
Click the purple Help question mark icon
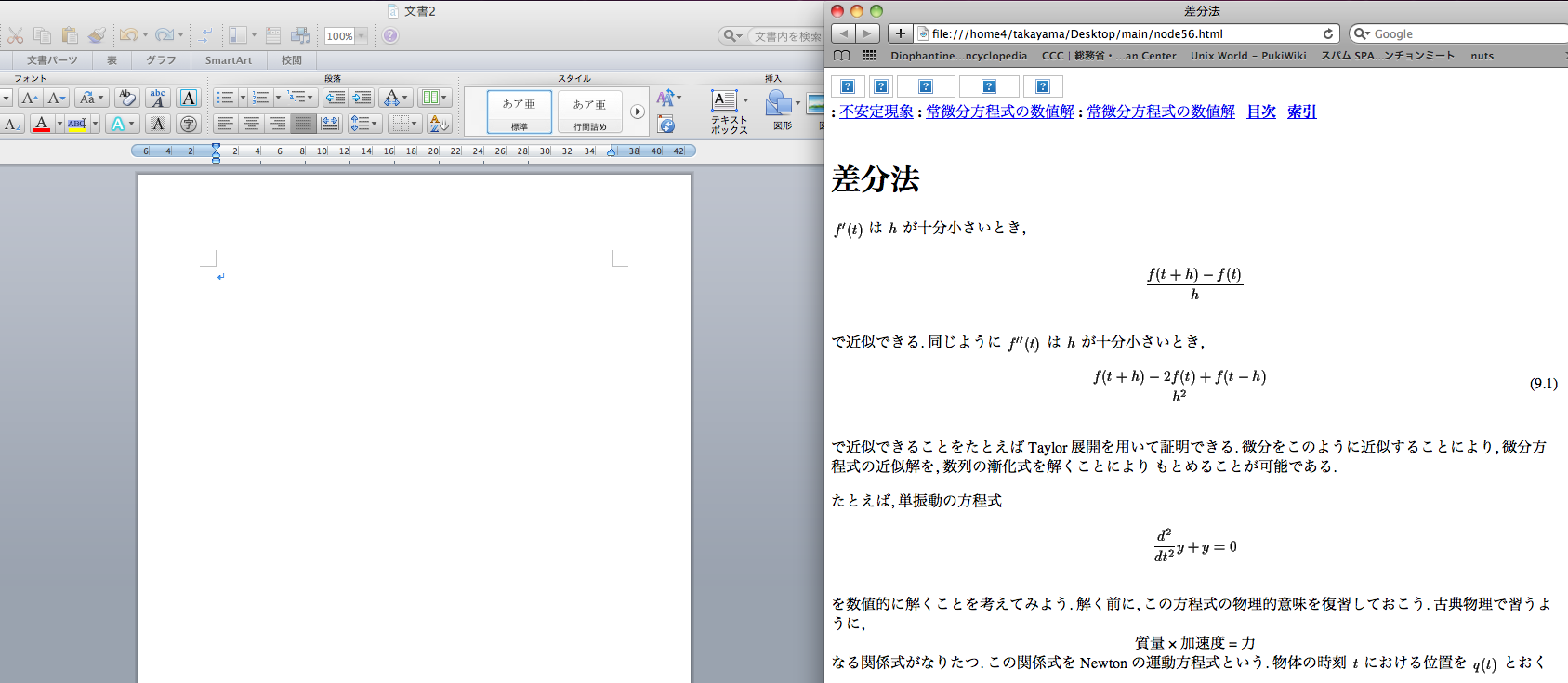pyautogui.click(x=390, y=35)
